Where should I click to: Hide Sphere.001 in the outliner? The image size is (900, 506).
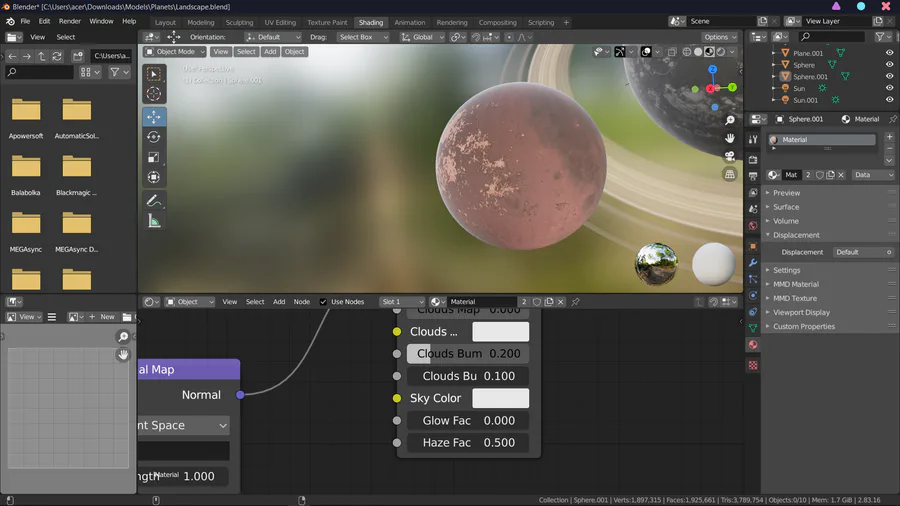click(890, 76)
